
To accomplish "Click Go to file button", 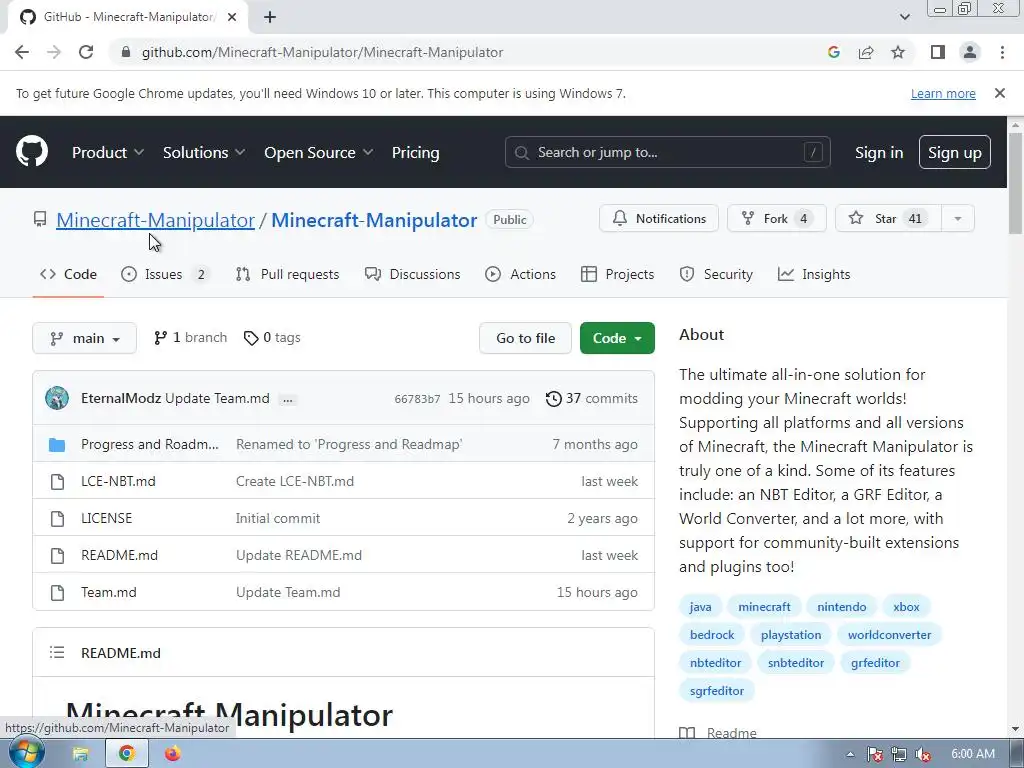I will point(525,338).
